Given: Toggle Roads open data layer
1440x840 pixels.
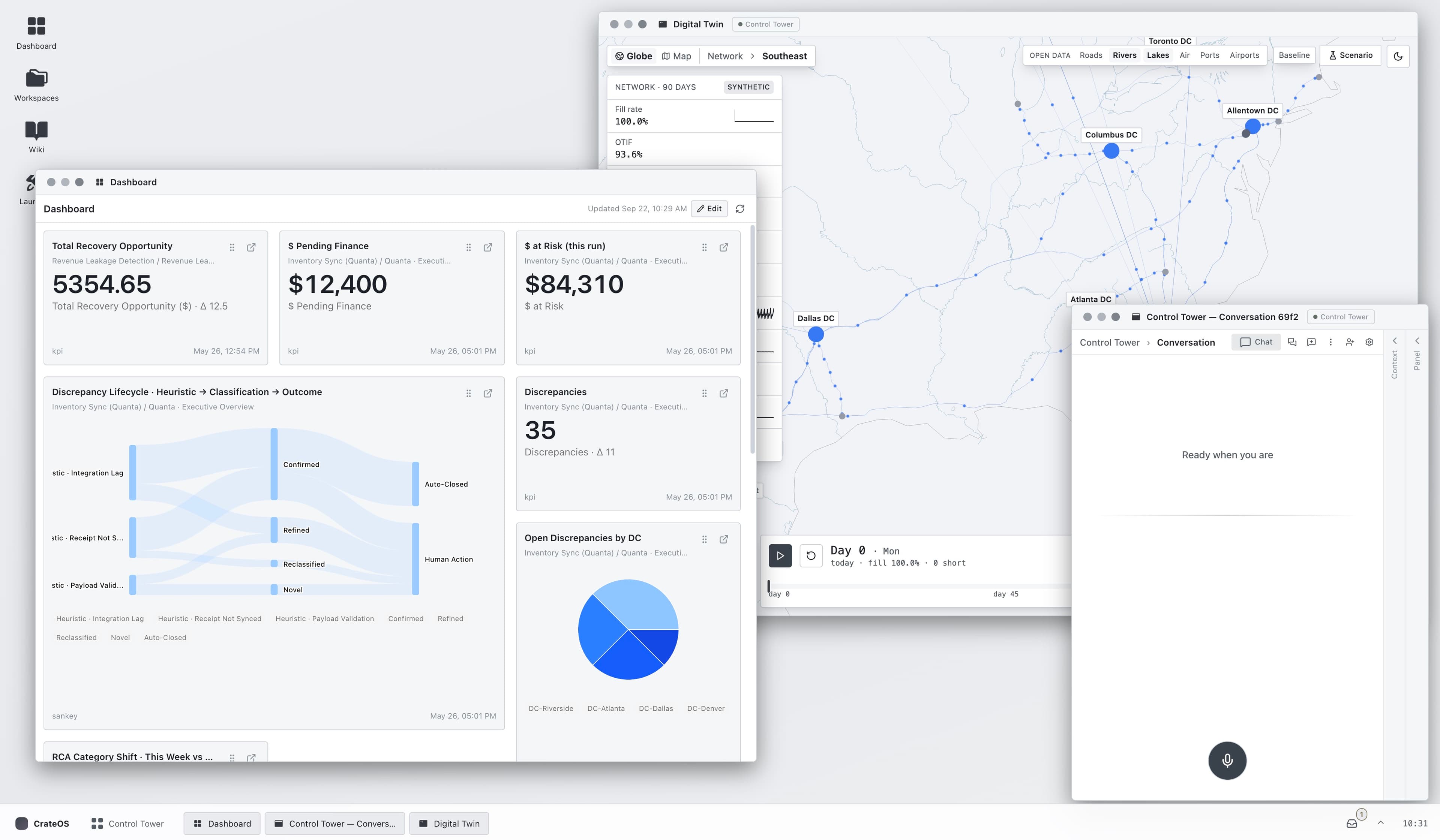Looking at the screenshot, I should [1090, 55].
